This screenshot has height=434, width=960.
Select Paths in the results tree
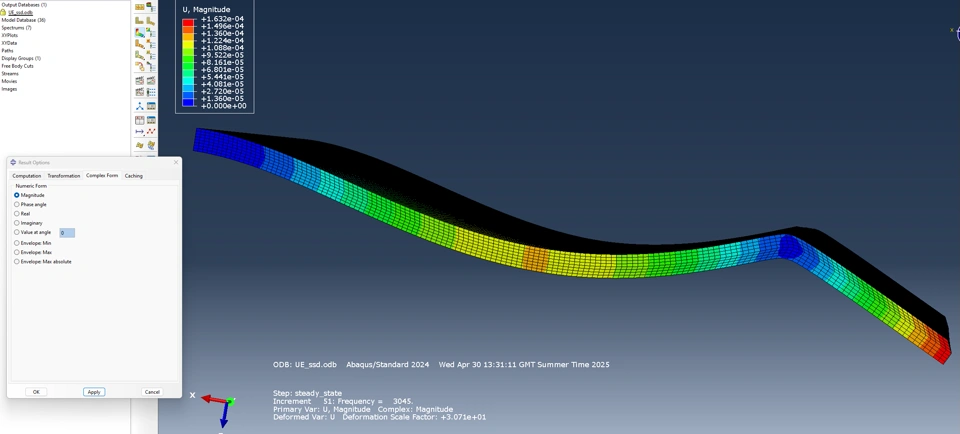pos(7,51)
